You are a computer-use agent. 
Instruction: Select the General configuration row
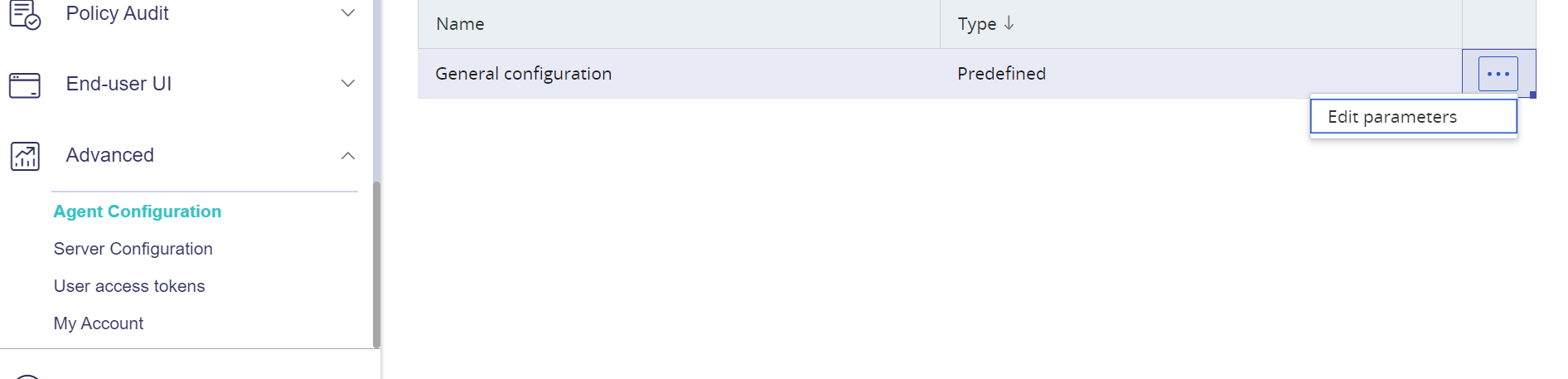click(x=940, y=74)
